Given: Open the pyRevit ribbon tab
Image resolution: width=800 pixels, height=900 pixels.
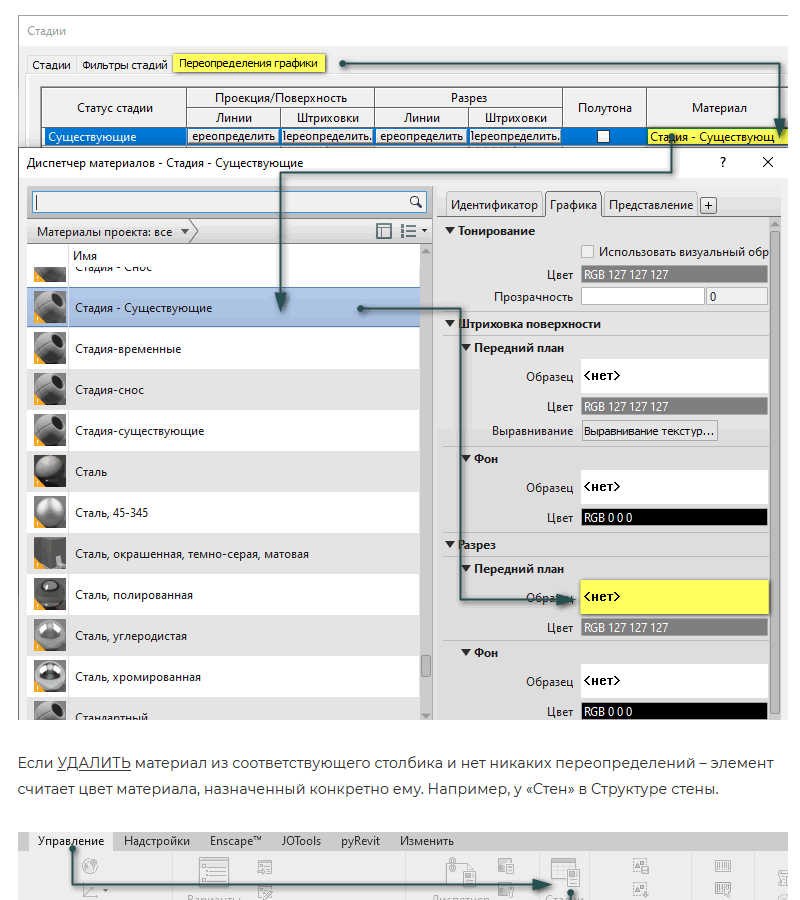Looking at the screenshot, I should [x=360, y=841].
